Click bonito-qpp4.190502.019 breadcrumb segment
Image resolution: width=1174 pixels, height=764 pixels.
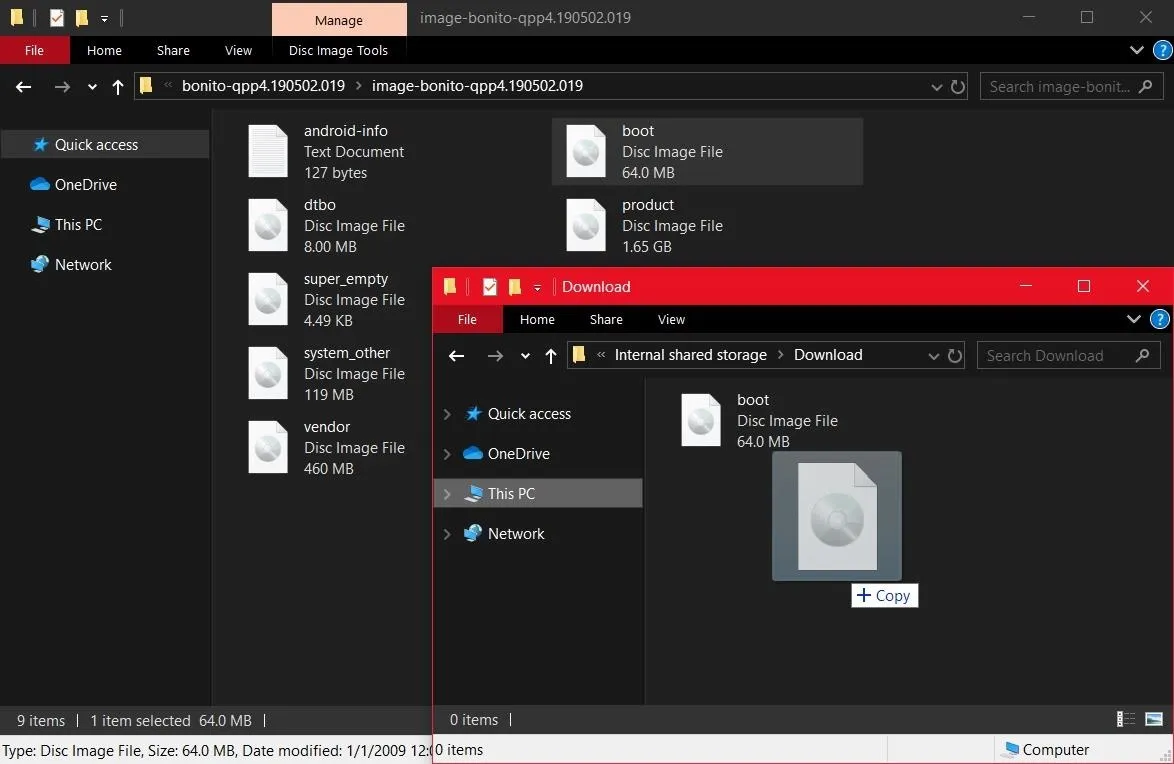click(264, 85)
